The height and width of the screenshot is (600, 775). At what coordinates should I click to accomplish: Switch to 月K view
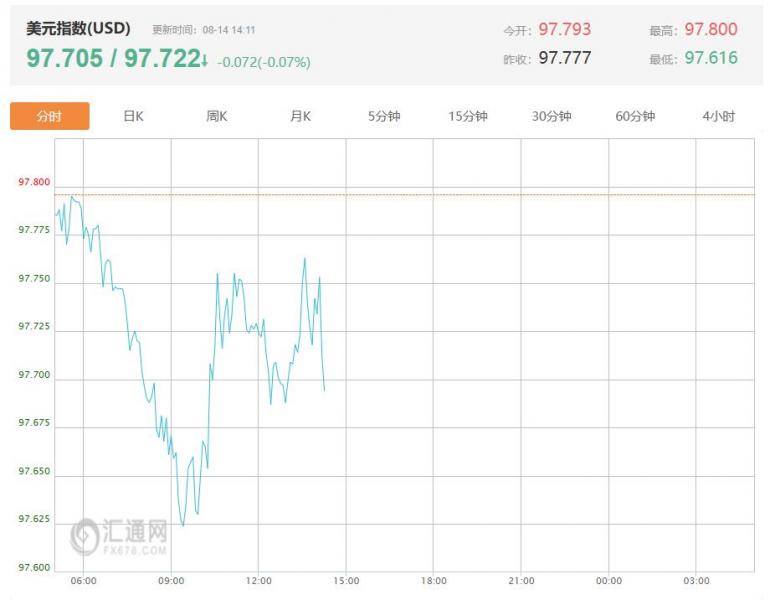[301, 116]
